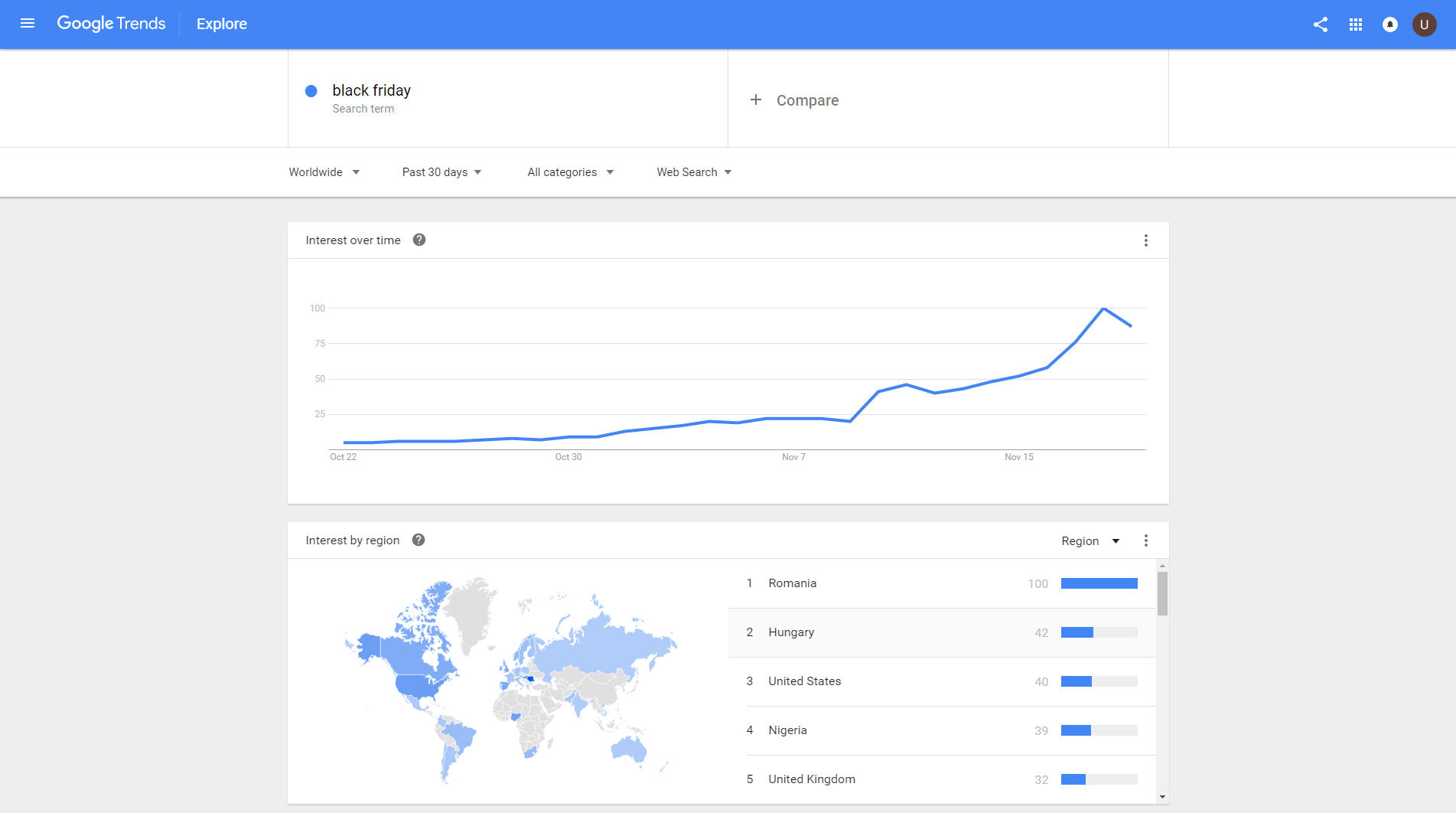Click Brazil on the world map
The width and height of the screenshot is (1456, 813).
[461, 736]
